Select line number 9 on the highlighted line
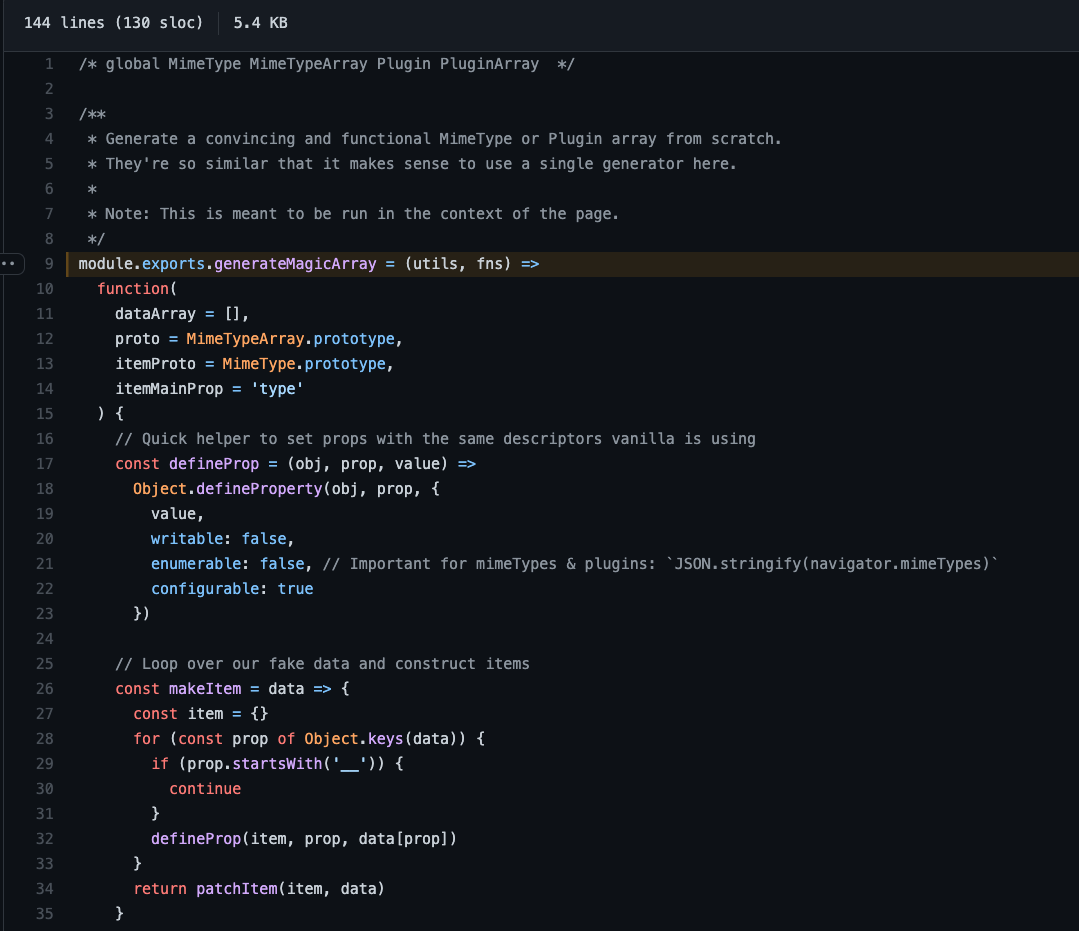Screen dimensions: 1079x931 pyautogui.click(x=44, y=263)
